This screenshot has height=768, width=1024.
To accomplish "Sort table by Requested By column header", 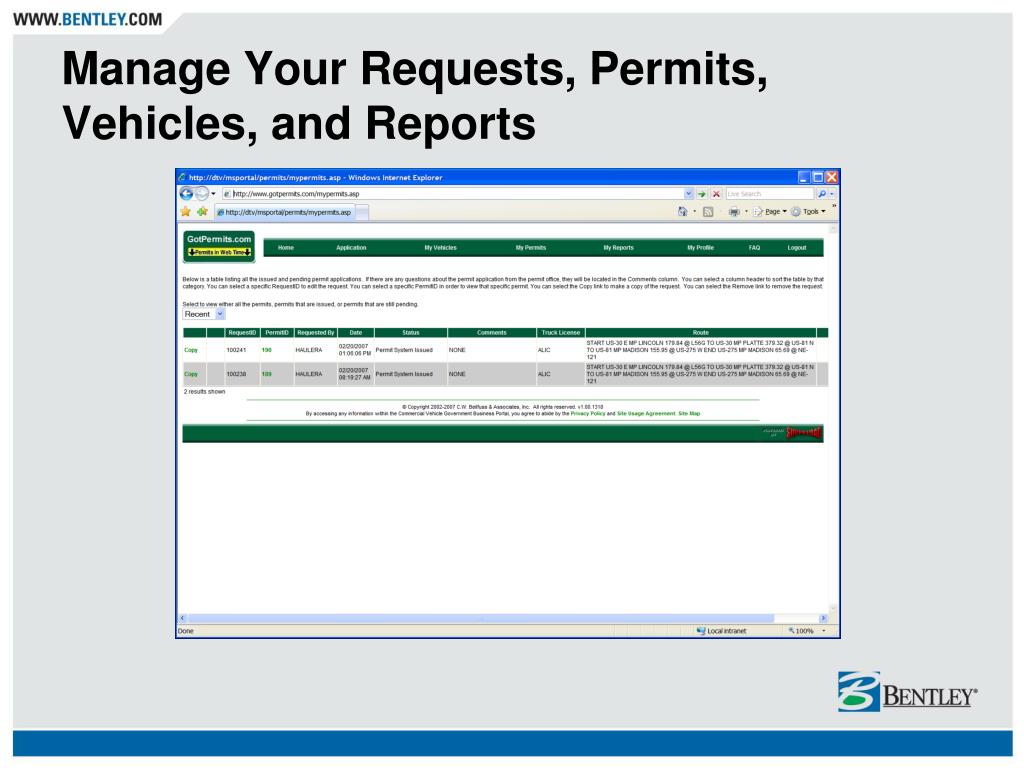I will 315,332.
